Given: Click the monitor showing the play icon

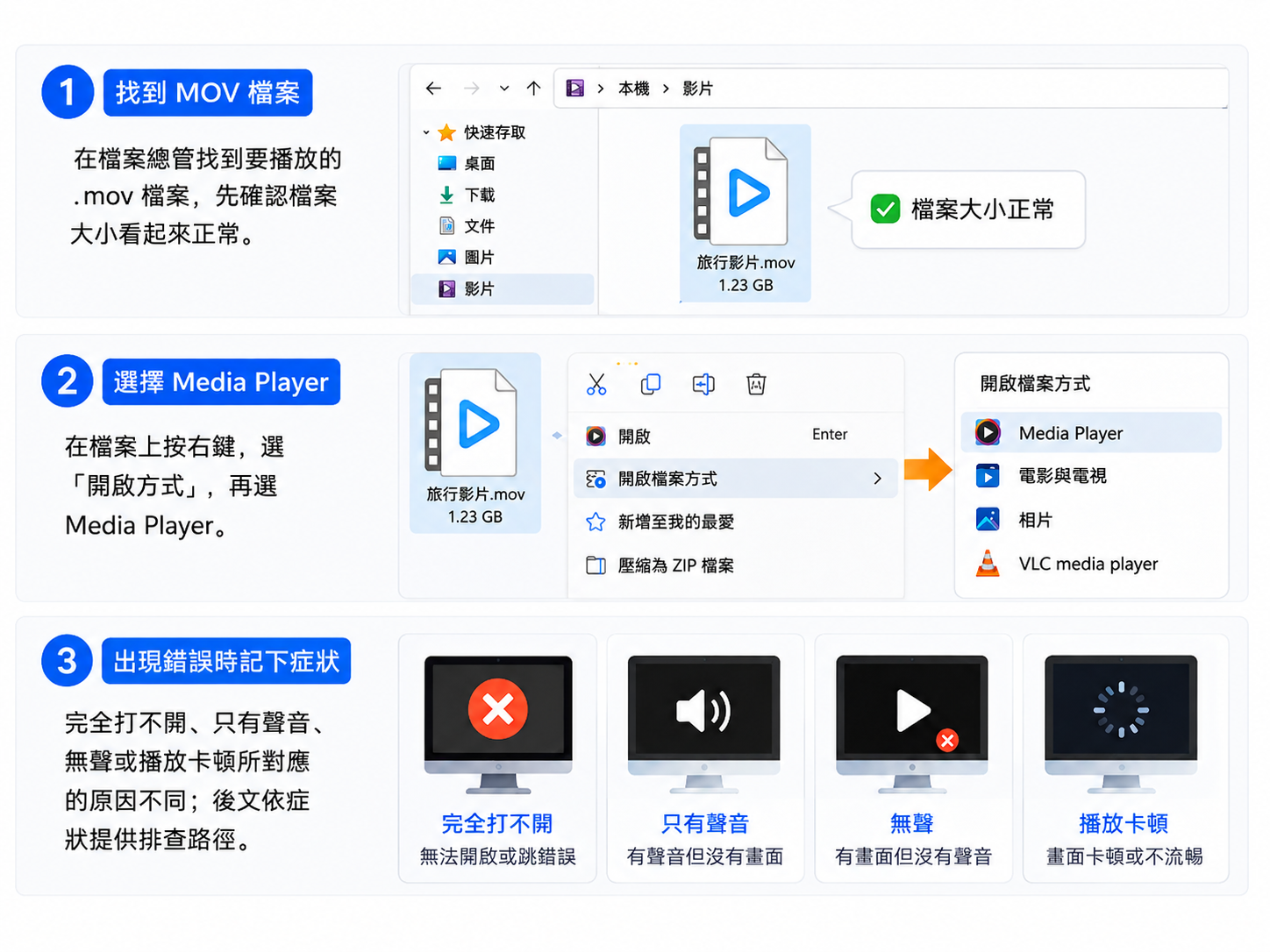Looking at the screenshot, I should [912, 723].
